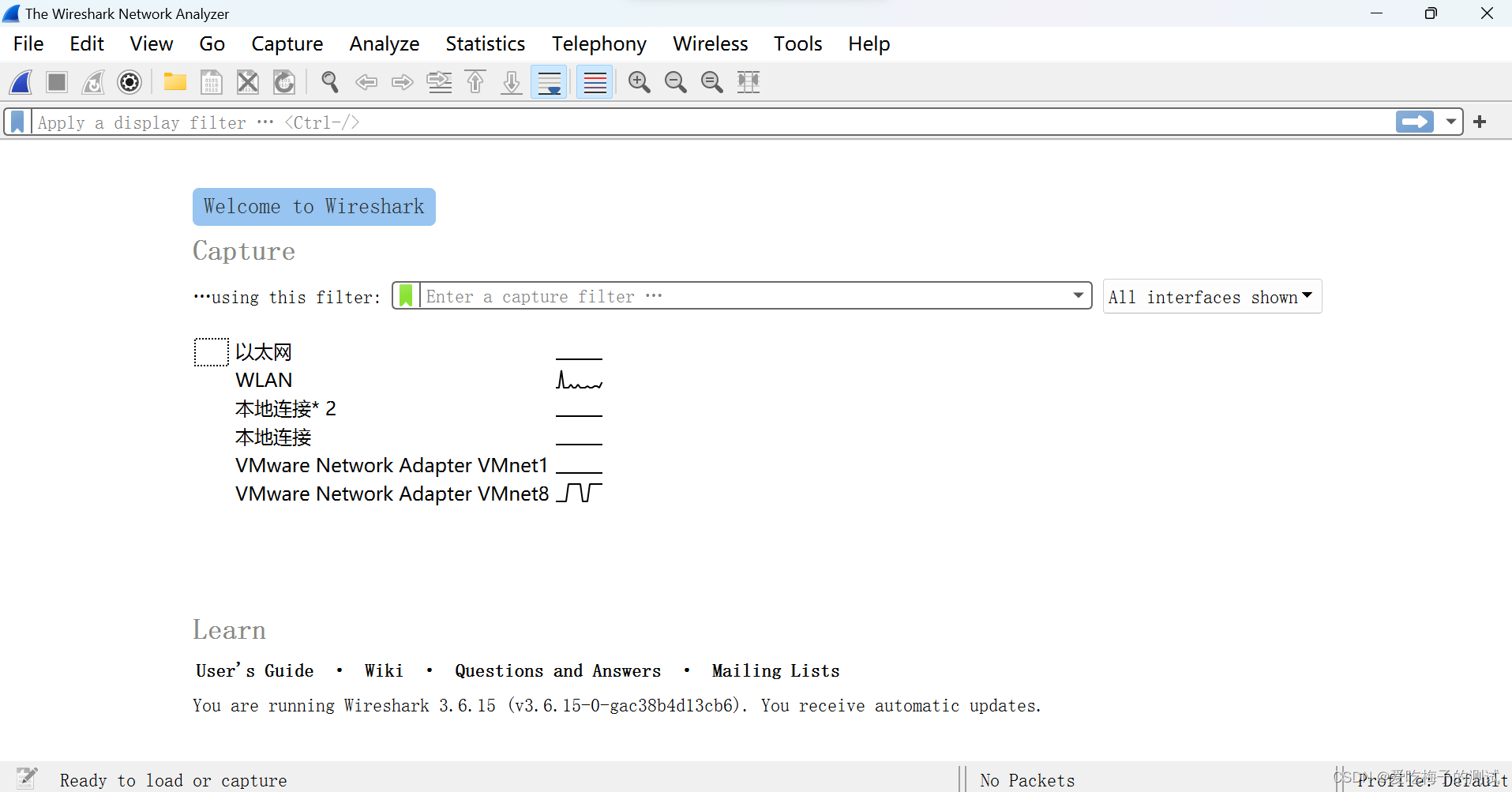This screenshot has height=792, width=1512.
Task: Open the Capture menu
Action: pyautogui.click(x=287, y=43)
